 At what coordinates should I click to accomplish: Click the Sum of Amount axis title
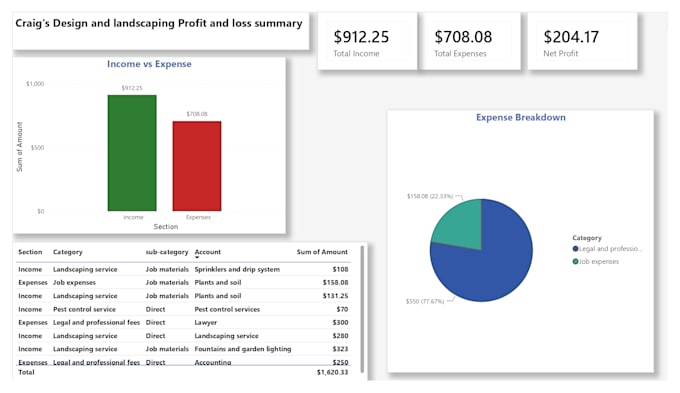pos(20,147)
